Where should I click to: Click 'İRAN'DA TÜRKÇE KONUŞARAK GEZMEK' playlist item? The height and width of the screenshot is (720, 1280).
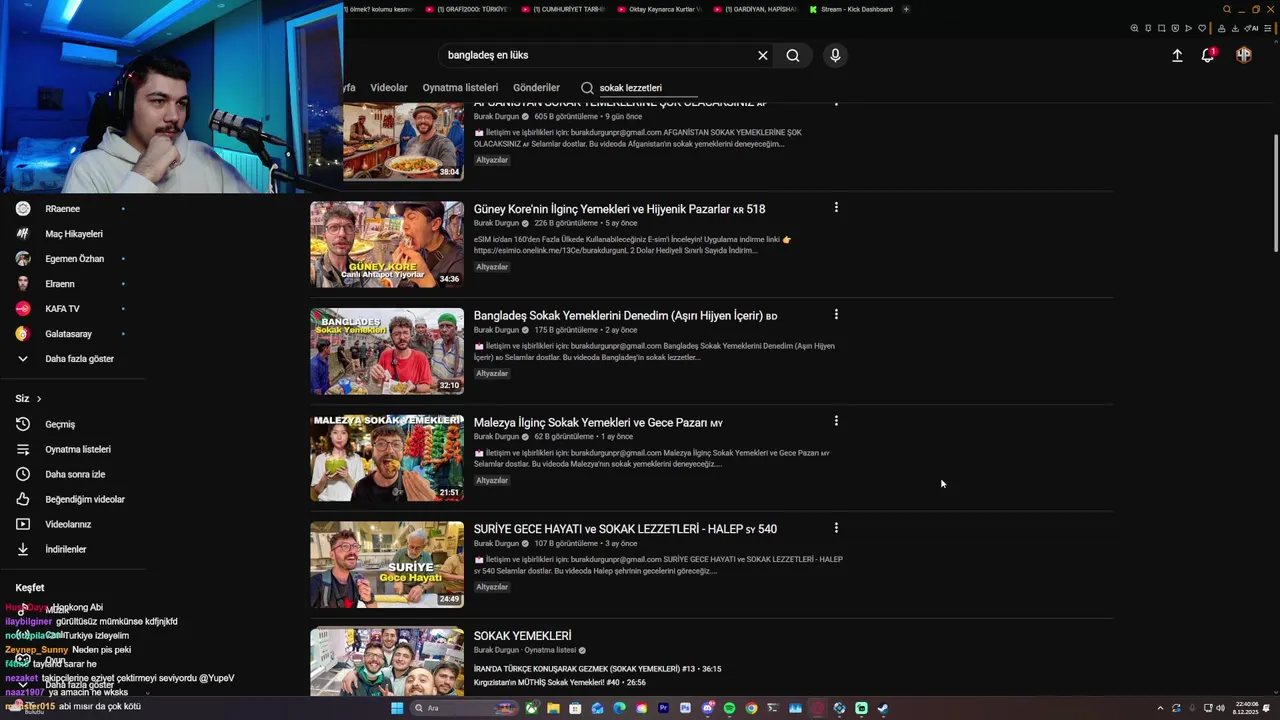point(597,669)
